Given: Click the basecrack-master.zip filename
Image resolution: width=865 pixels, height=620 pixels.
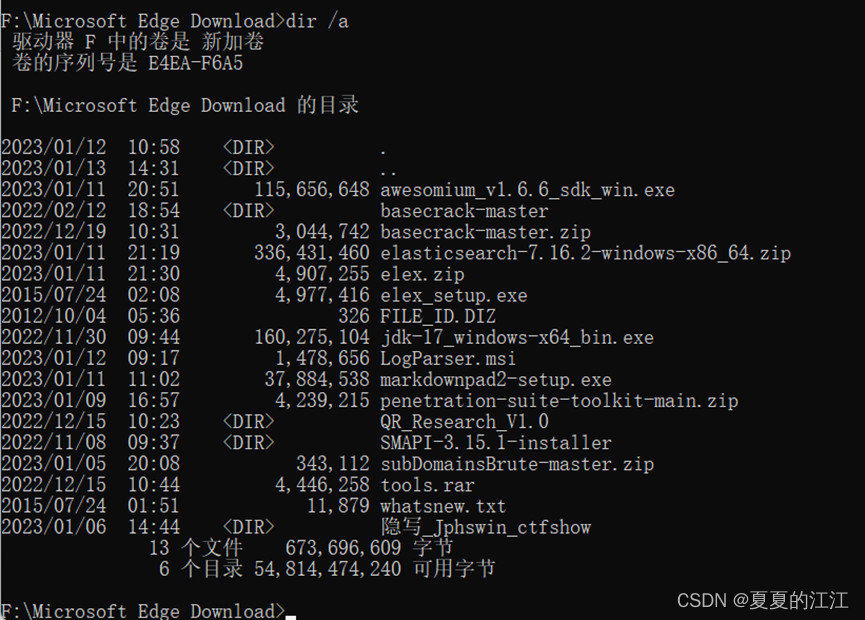Looking at the screenshot, I should 485,232.
